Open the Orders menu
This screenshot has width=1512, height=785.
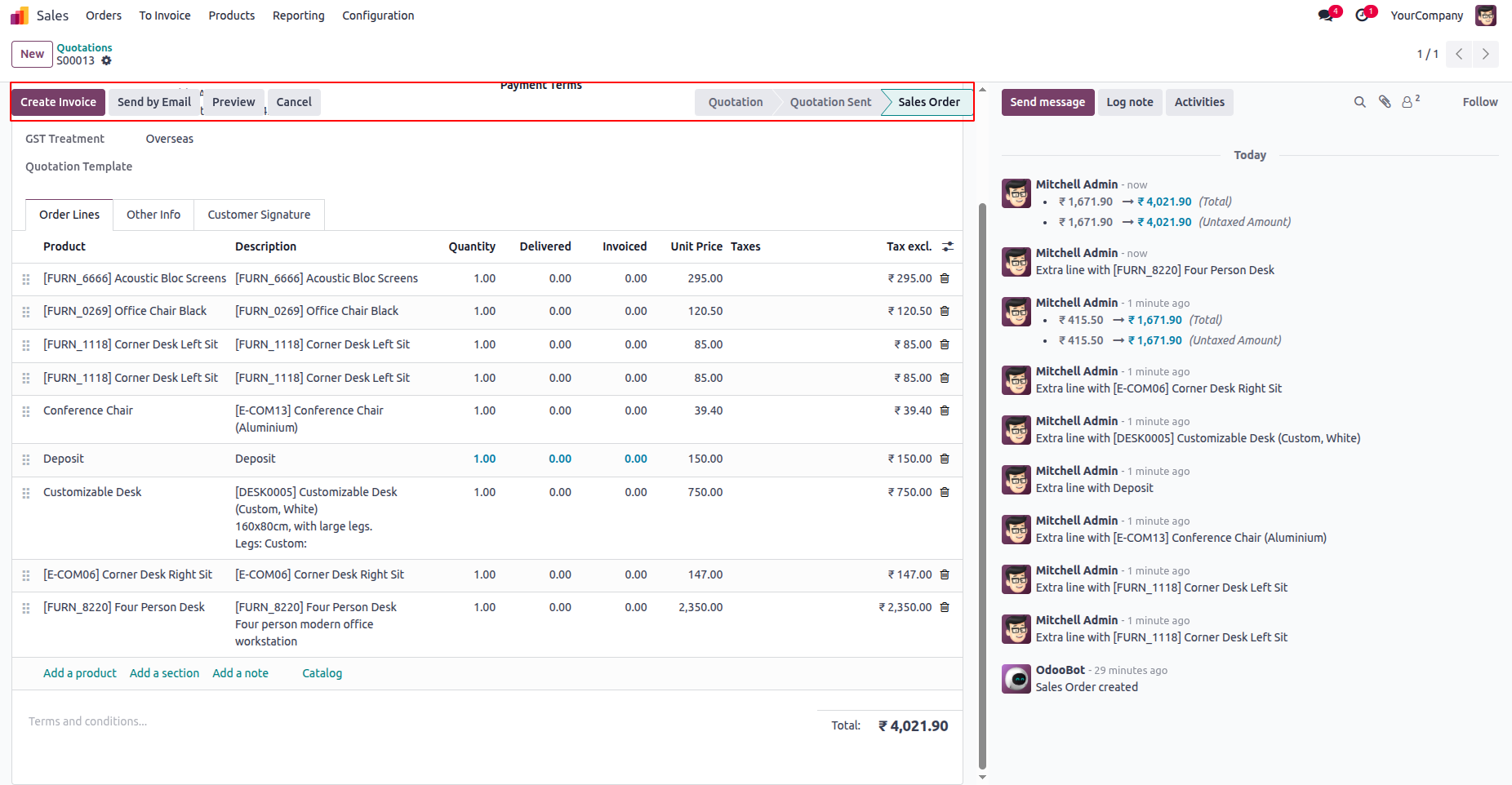pos(104,16)
